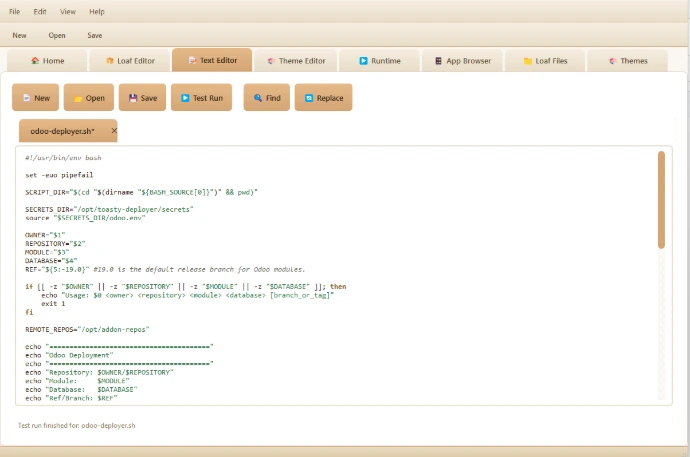Click Open in the top toolbar
Viewport: 690px width, 457px height.
tap(57, 35)
